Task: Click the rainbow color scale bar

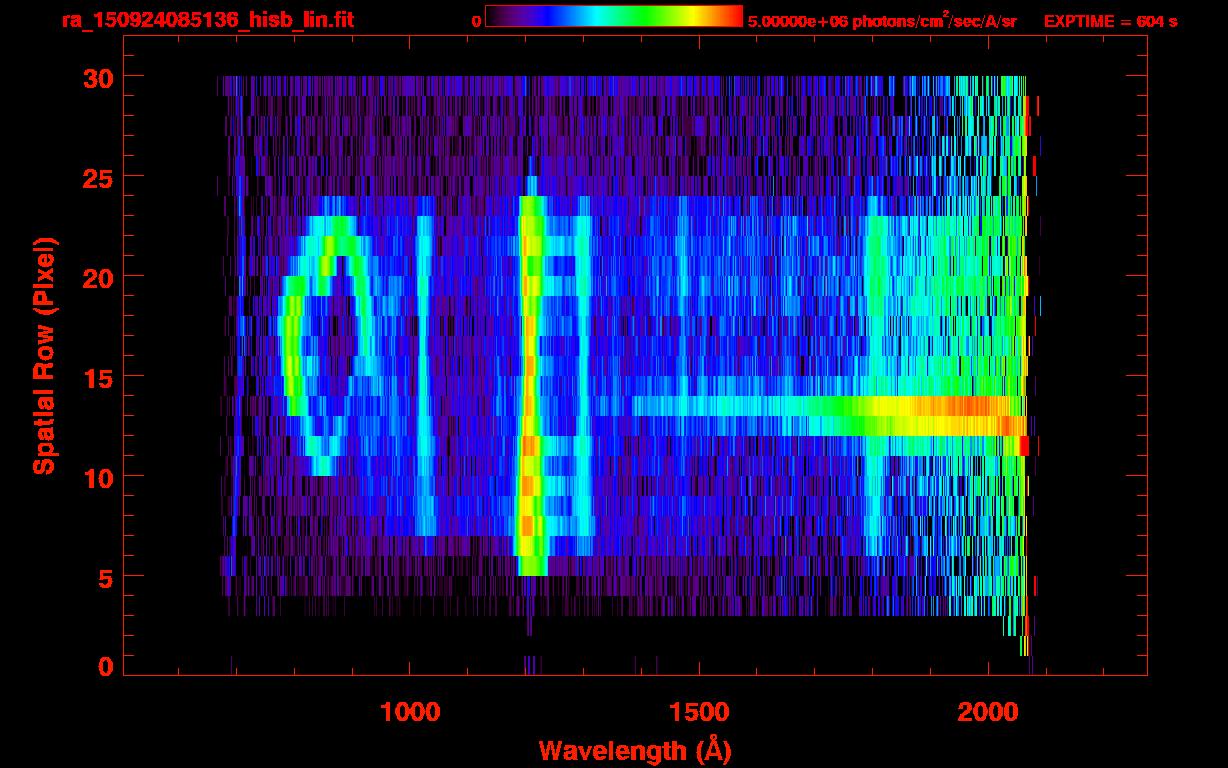Action: coord(614,16)
